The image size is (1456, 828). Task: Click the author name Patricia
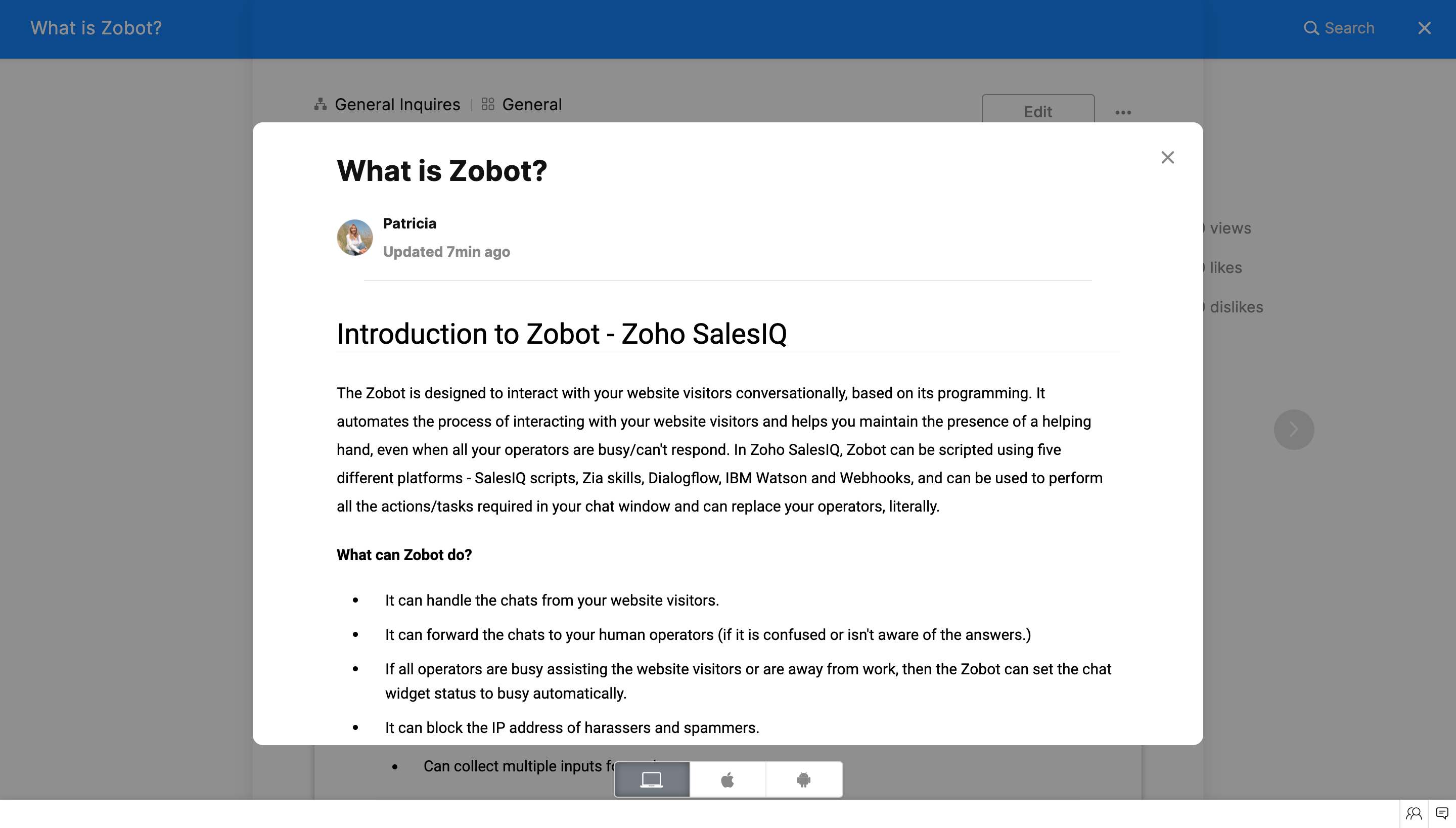[409, 223]
